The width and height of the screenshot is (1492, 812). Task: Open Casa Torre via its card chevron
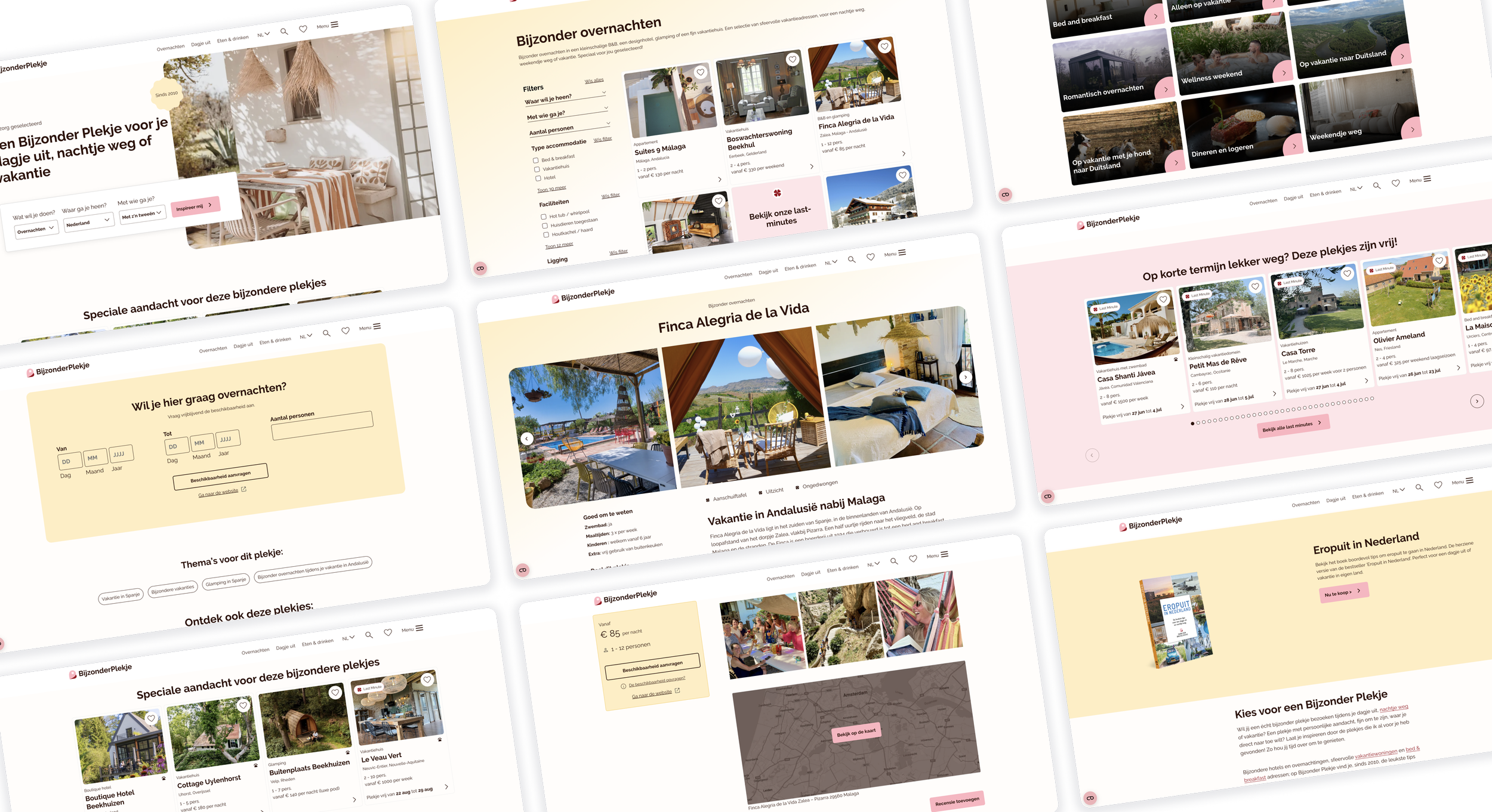(x=1367, y=380)
